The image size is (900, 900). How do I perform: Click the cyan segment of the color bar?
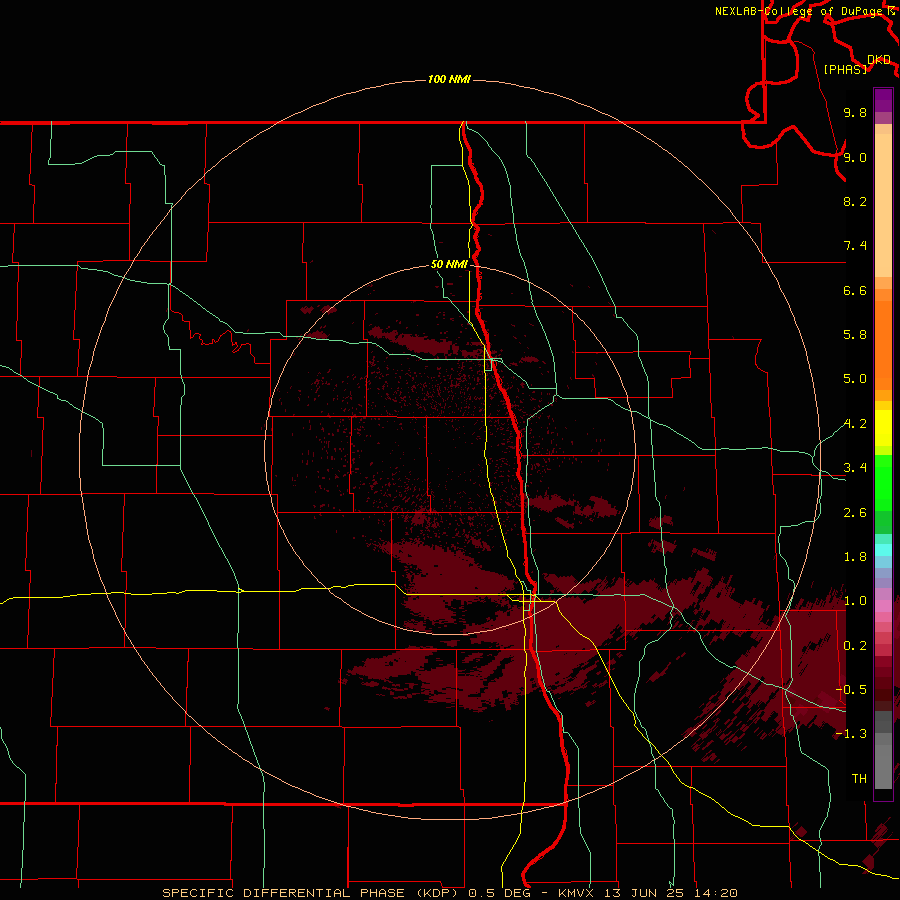[883, 550]
